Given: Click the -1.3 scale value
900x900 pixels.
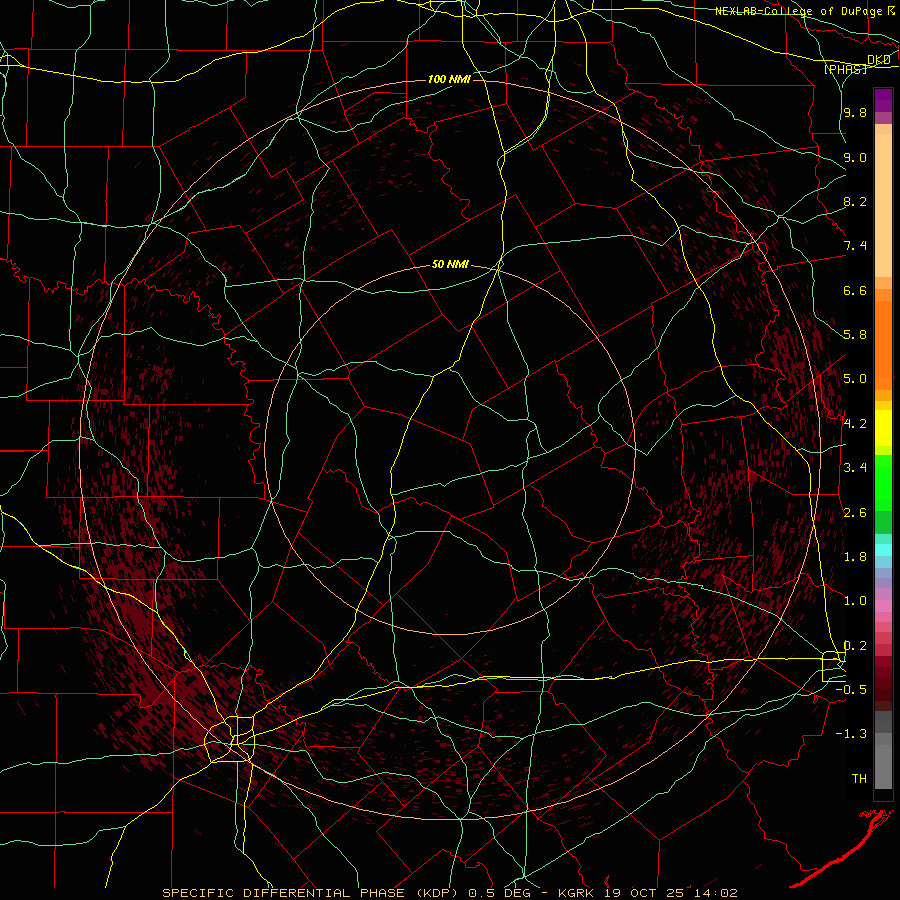Looking at the screenshot, I should pos(852,734).
